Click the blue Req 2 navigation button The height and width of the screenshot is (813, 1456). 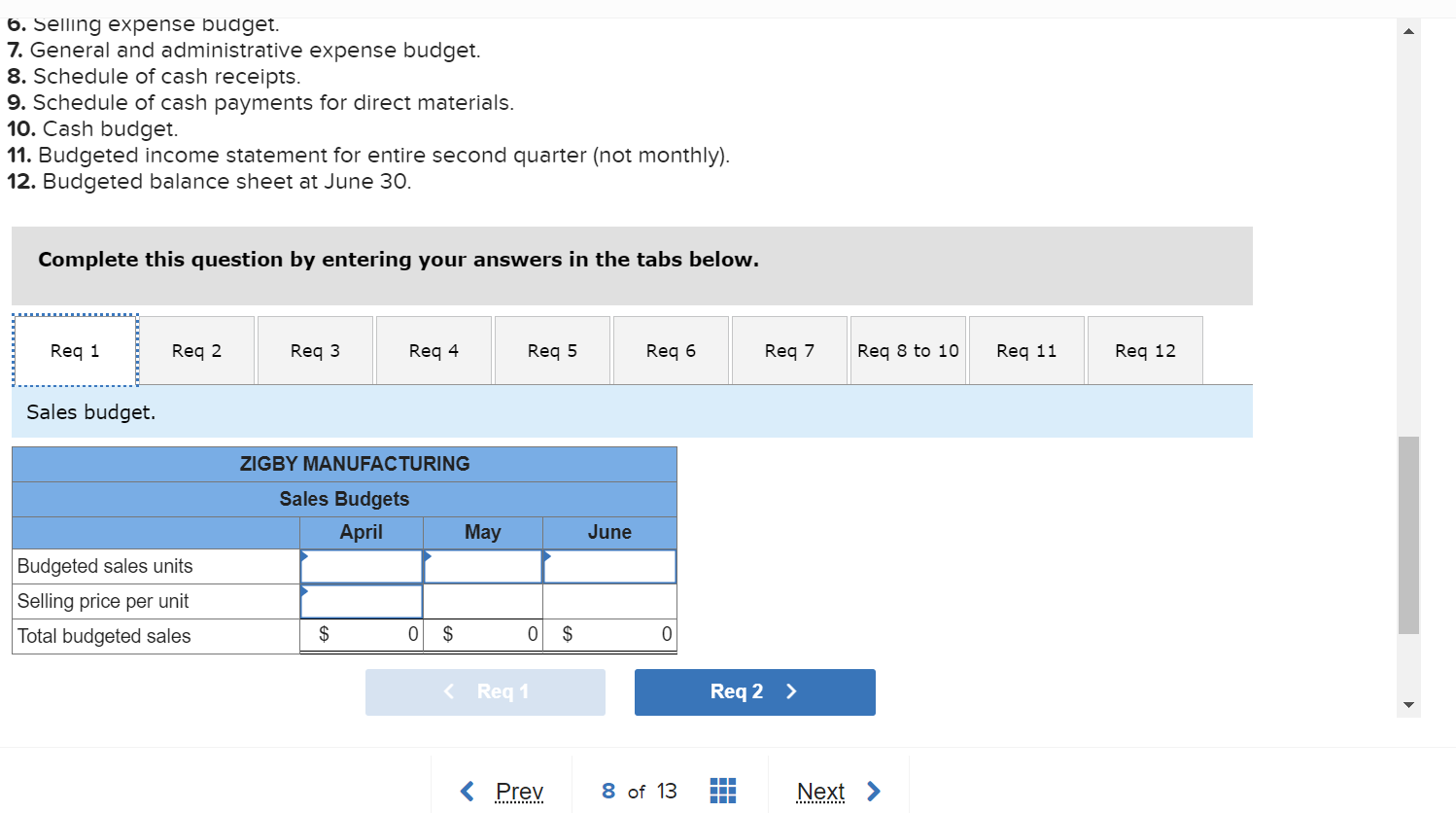[754, 691]
